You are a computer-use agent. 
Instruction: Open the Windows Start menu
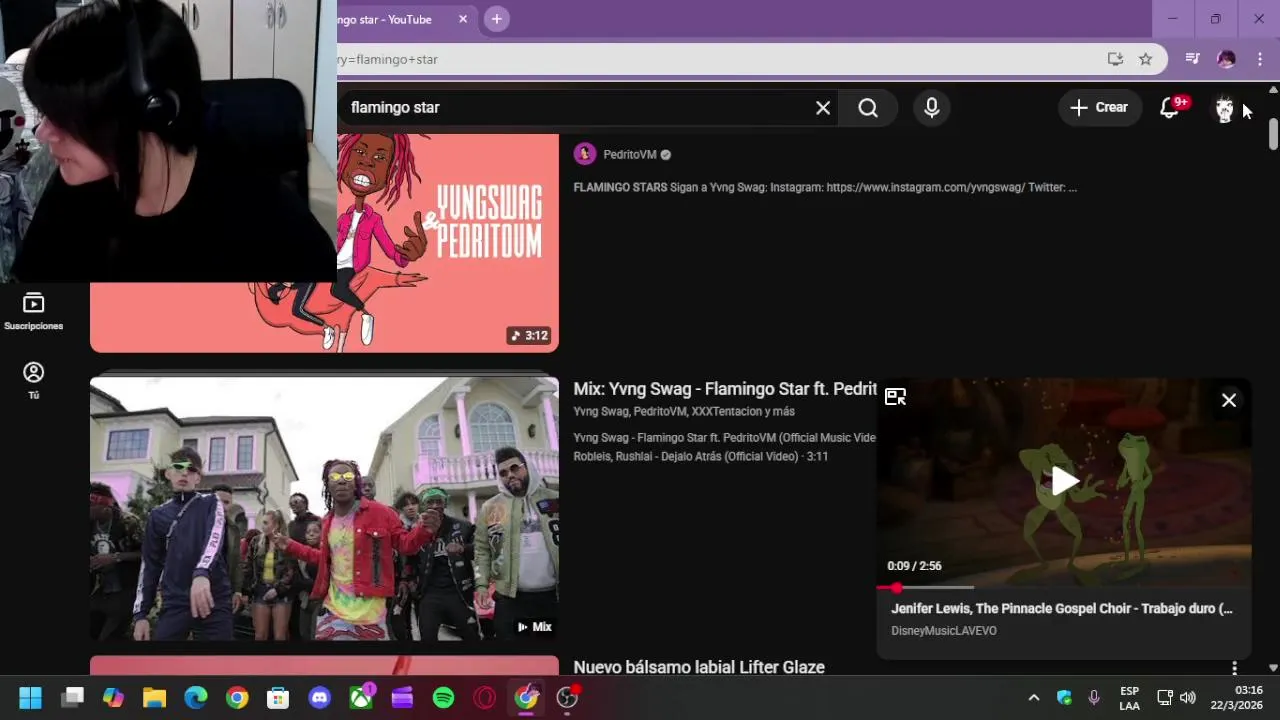coord(30,698)
